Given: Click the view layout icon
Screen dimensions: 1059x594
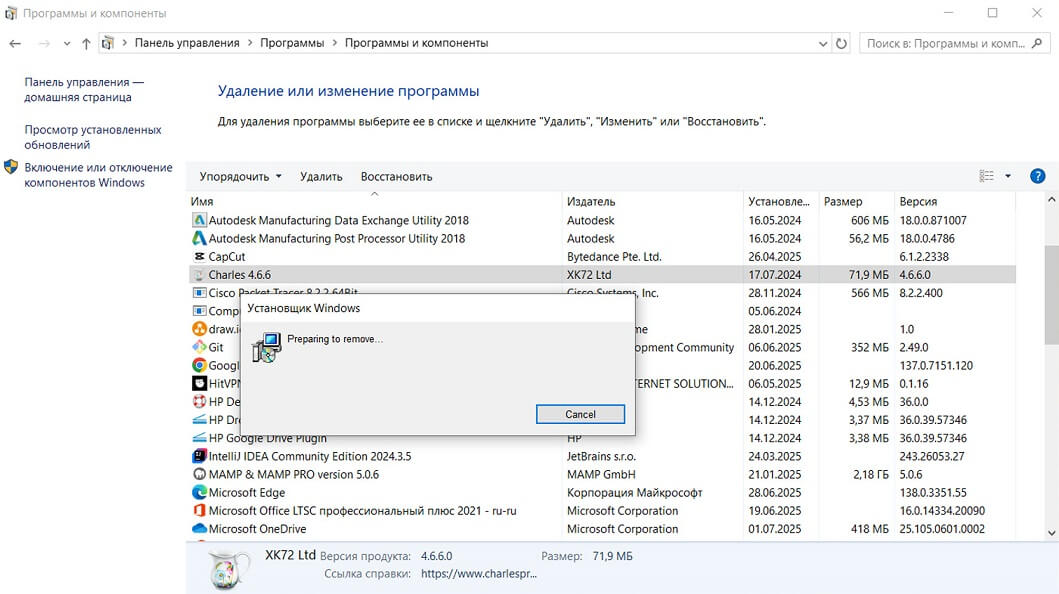Looking at the screenshot, I should point(986,176).
